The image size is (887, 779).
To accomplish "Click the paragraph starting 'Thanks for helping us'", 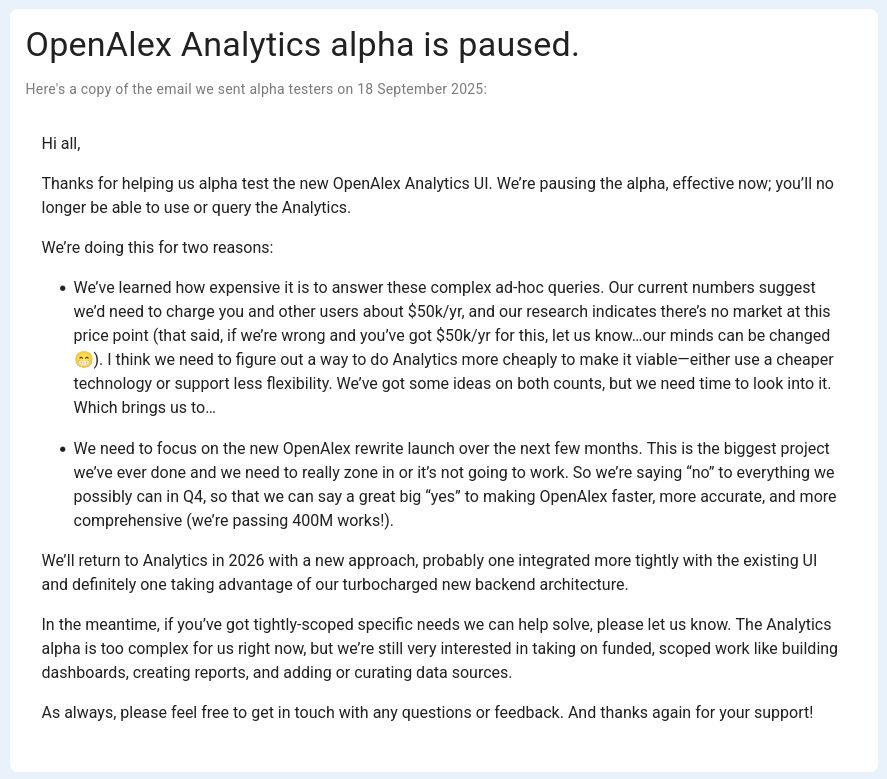I will click(437, 195).
